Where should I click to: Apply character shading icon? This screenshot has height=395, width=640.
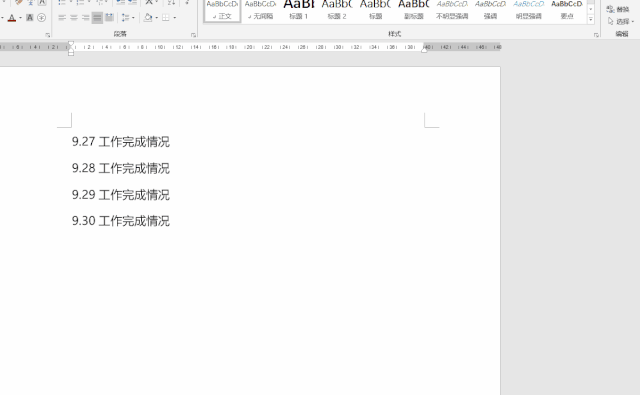click(30, 18)
